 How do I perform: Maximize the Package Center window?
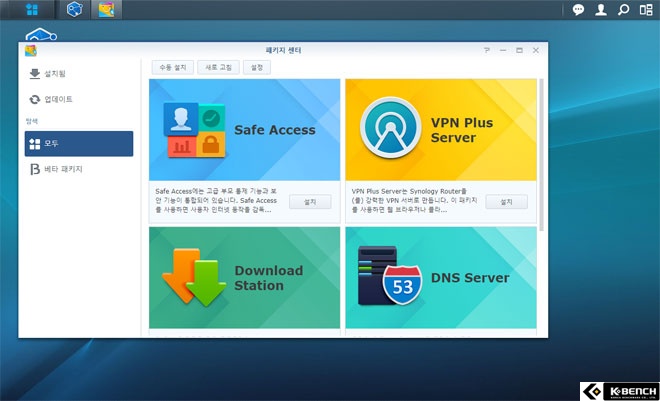tap(519, 50)
